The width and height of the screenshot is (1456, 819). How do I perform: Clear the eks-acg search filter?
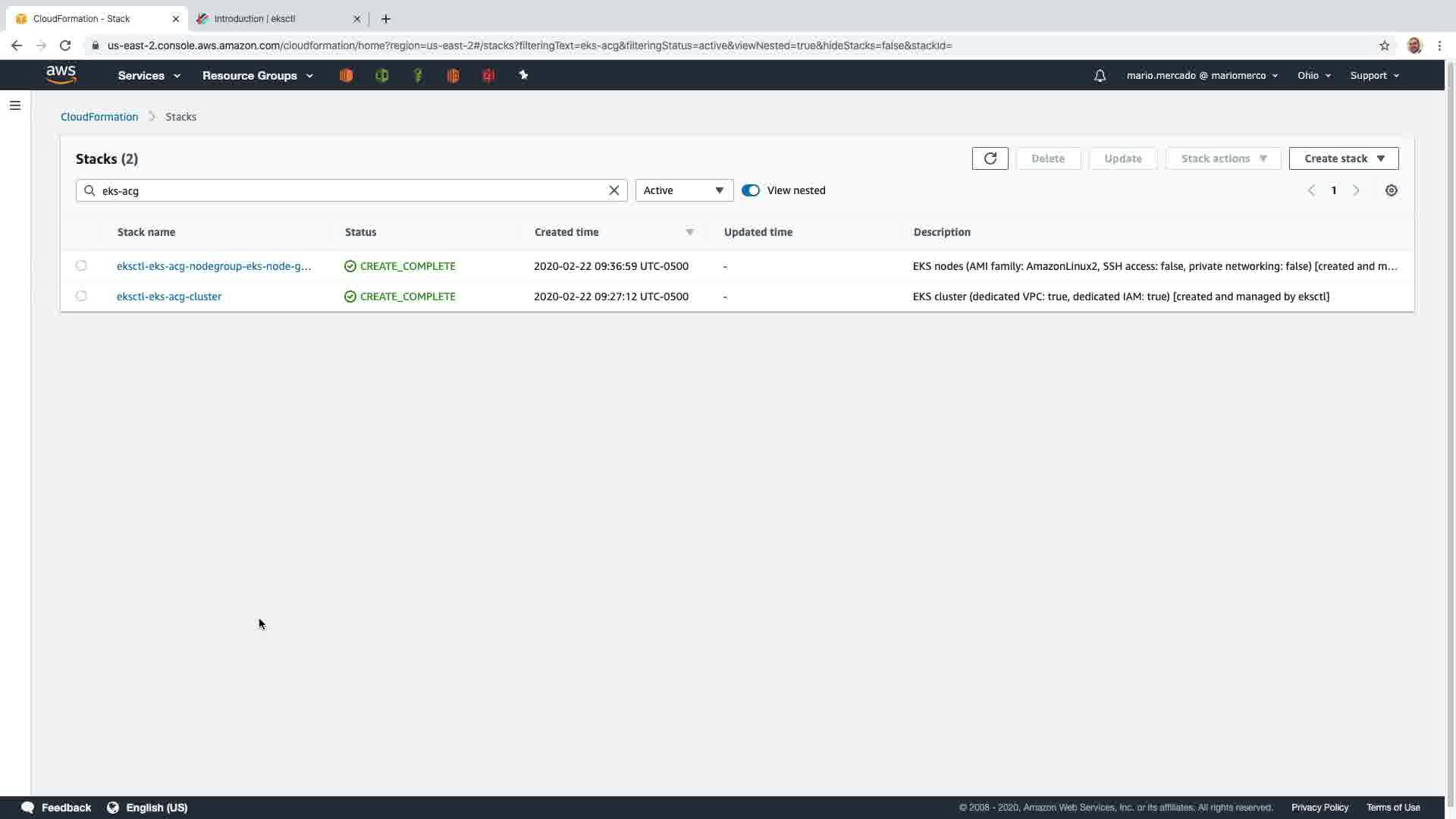click(x=614, y=190)
